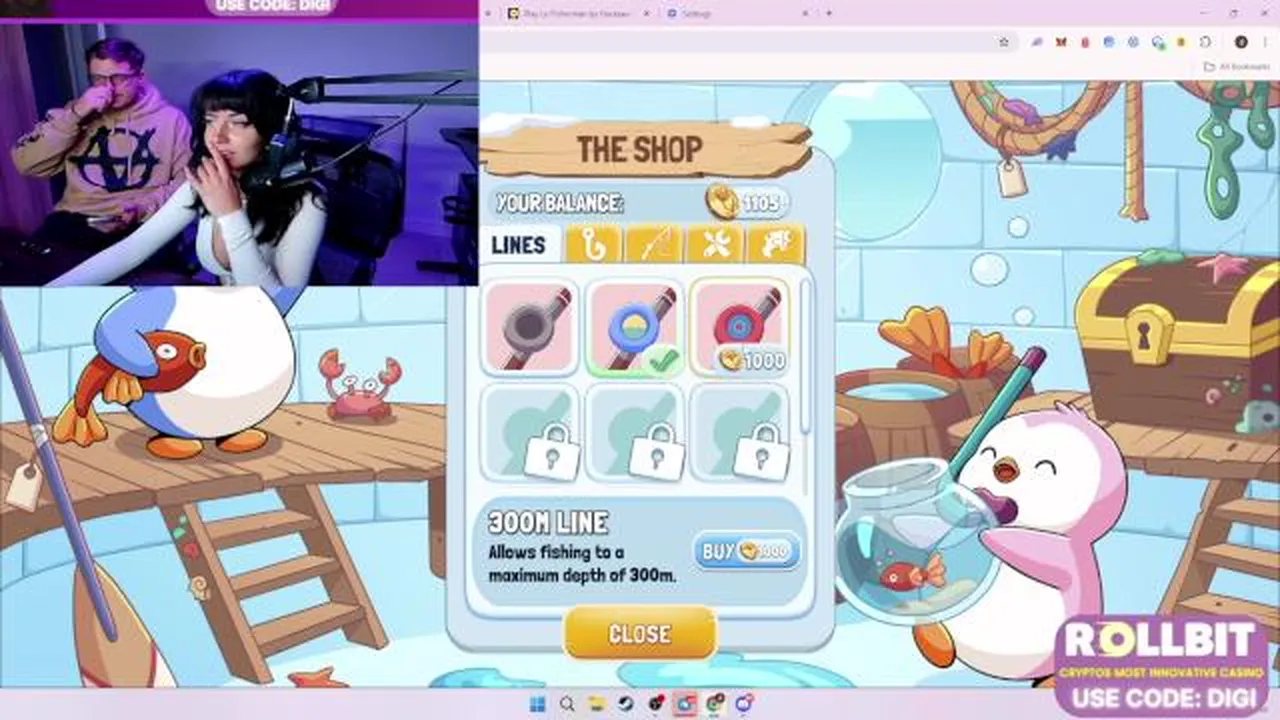Click the highlighted active taskbar app

click(685, 704)
